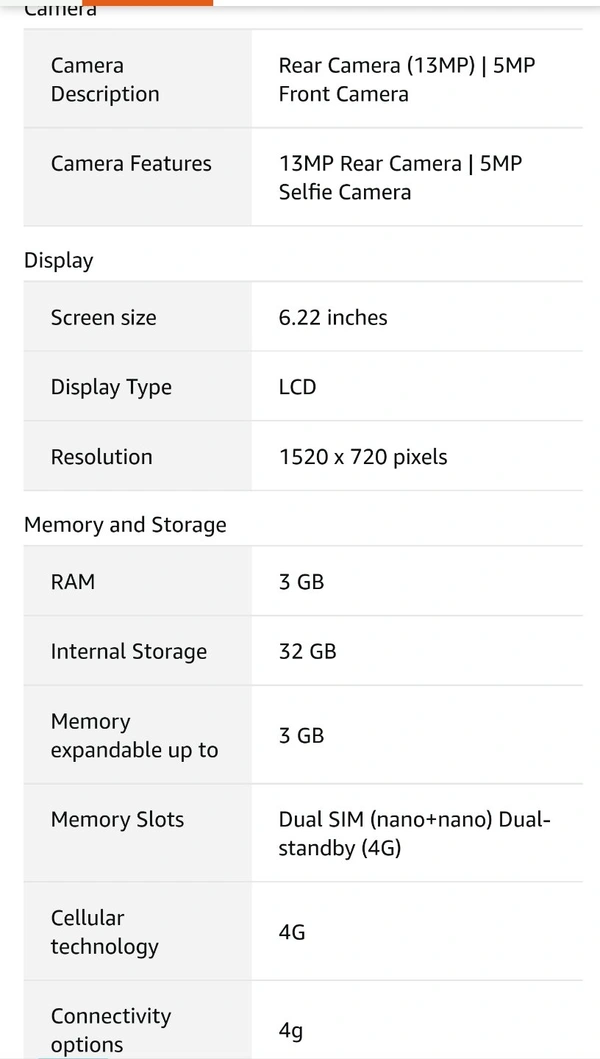The image size is (600, 1059).
Task: Select the LCD display type value
Action: 297,388
